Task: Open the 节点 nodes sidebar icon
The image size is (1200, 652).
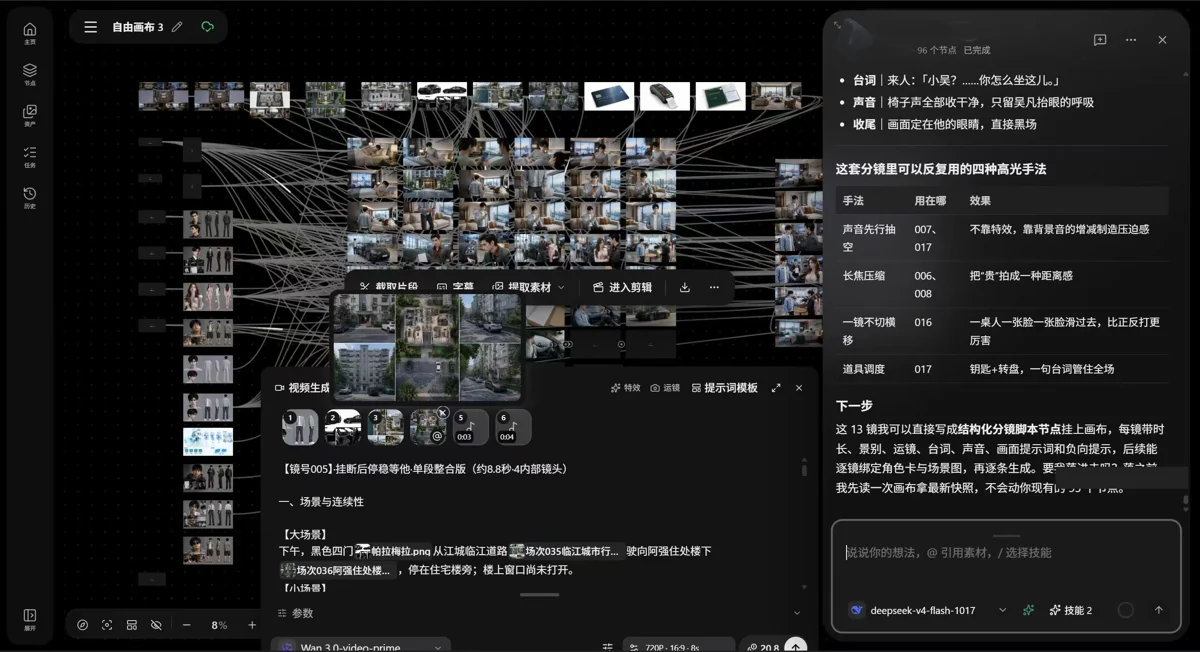Action: pos(29,74)
